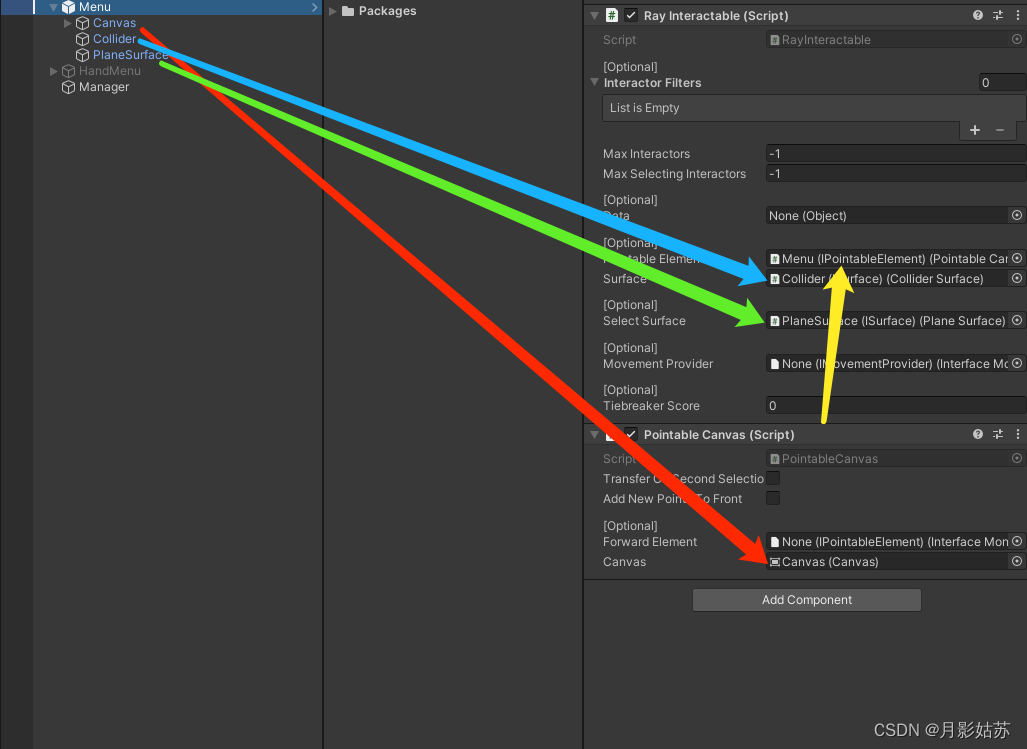The width and height of the screenshot is (1027, 749).
Task: Open the Ray Interactable context menu
Action: [x=1018, y=15]
